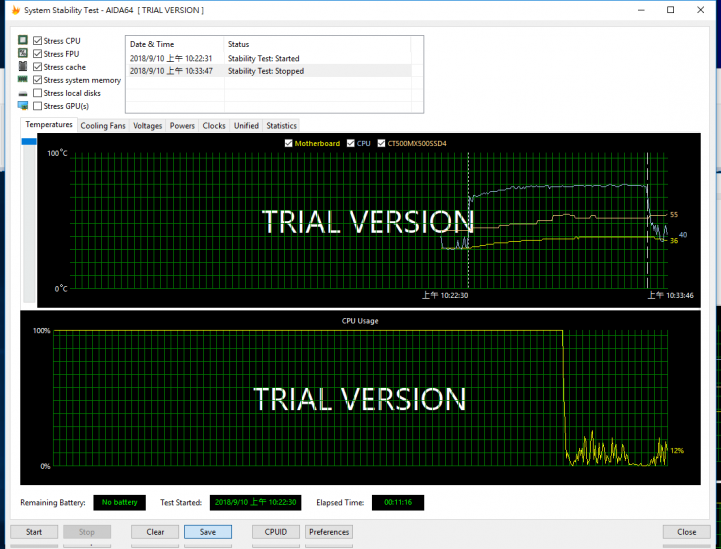Screen dimensions: 721x549
Task: Click the 10:33:46 time marker on graph
Action: point(670,295)
